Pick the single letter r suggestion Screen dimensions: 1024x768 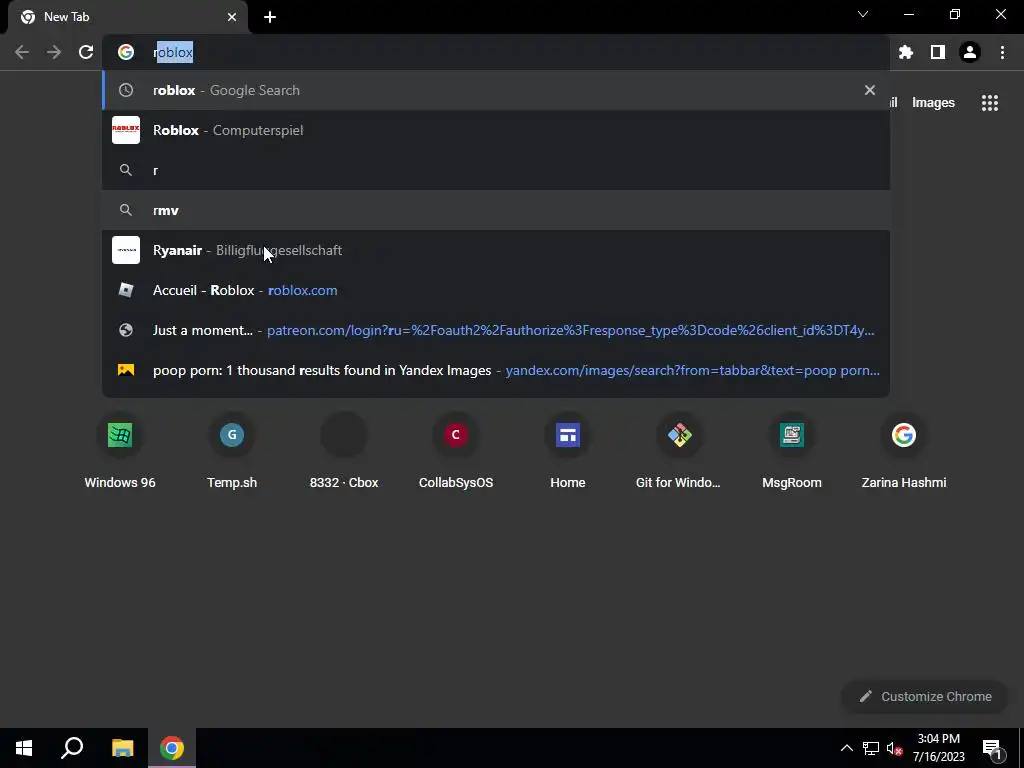pyautogui.click(x=496, y=170)
